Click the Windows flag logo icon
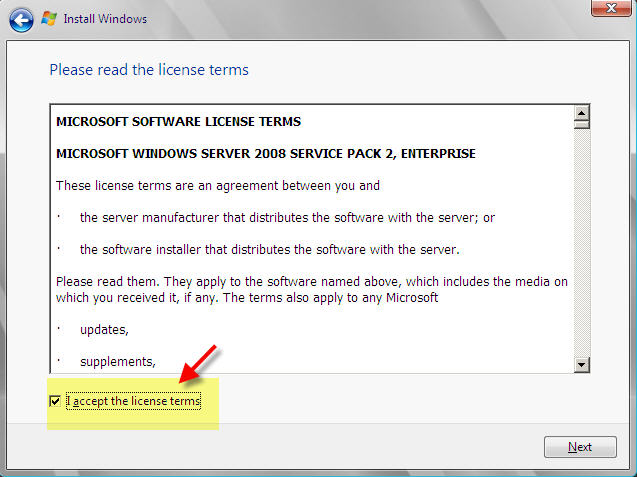 click(49, 18)
